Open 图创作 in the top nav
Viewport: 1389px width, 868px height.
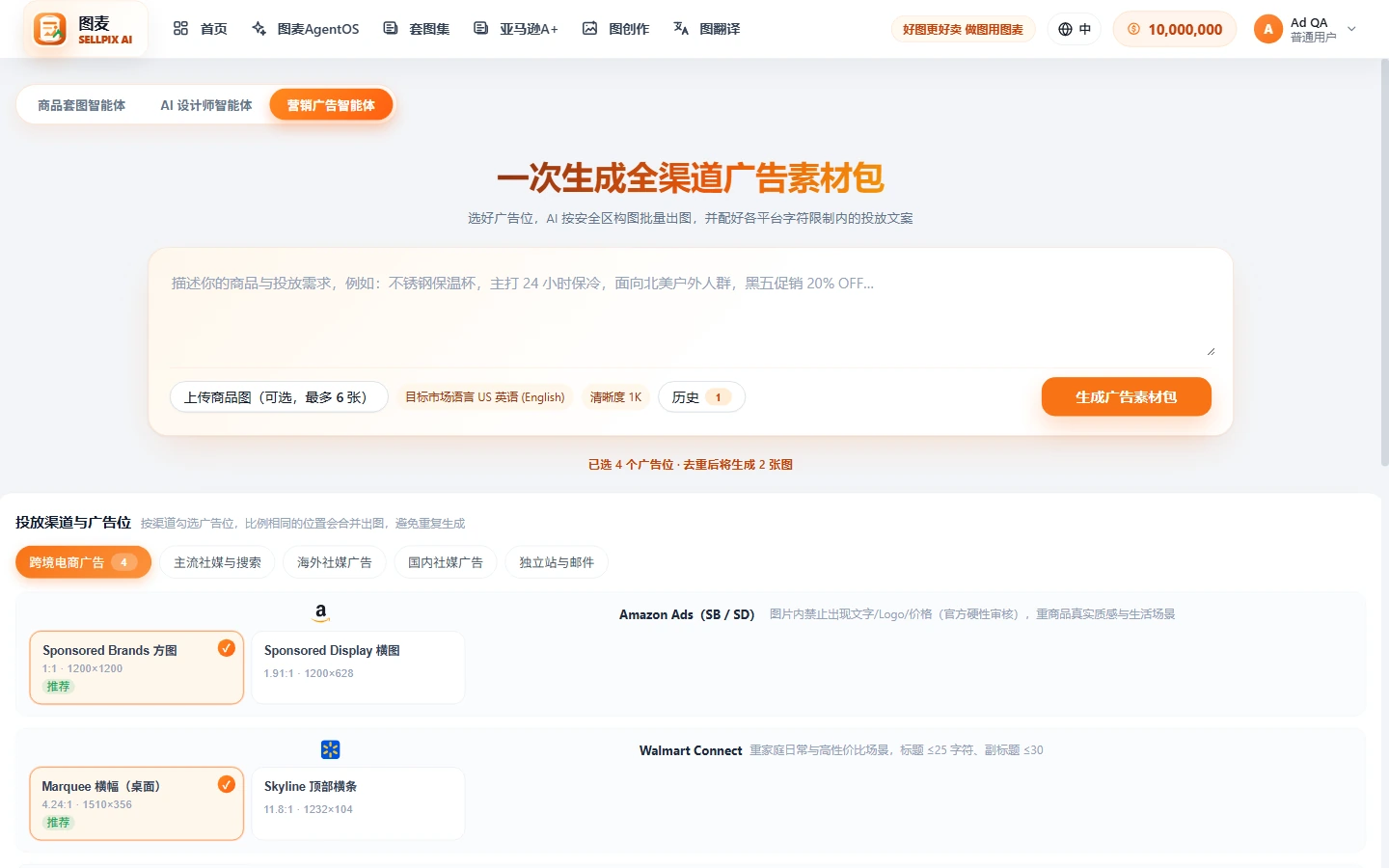615,29
